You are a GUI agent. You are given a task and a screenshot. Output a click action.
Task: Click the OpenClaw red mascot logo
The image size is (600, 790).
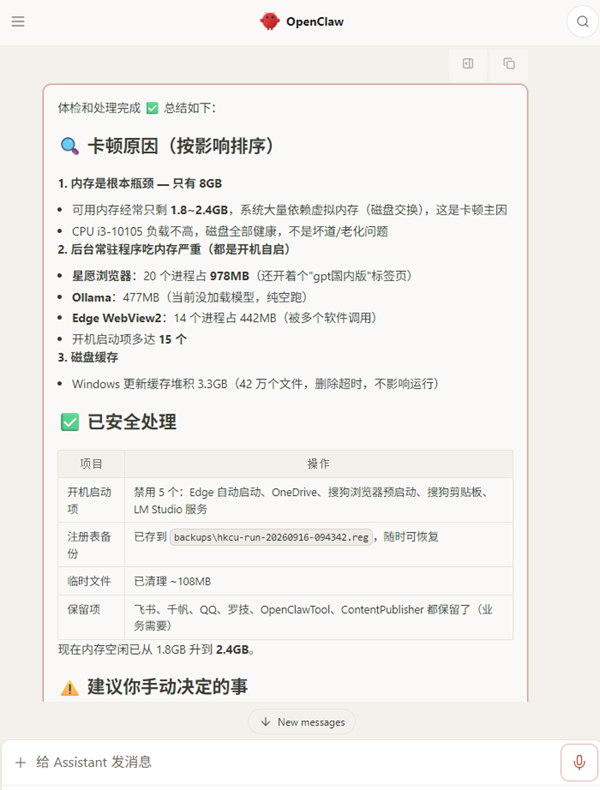click(x=270, y=21)
